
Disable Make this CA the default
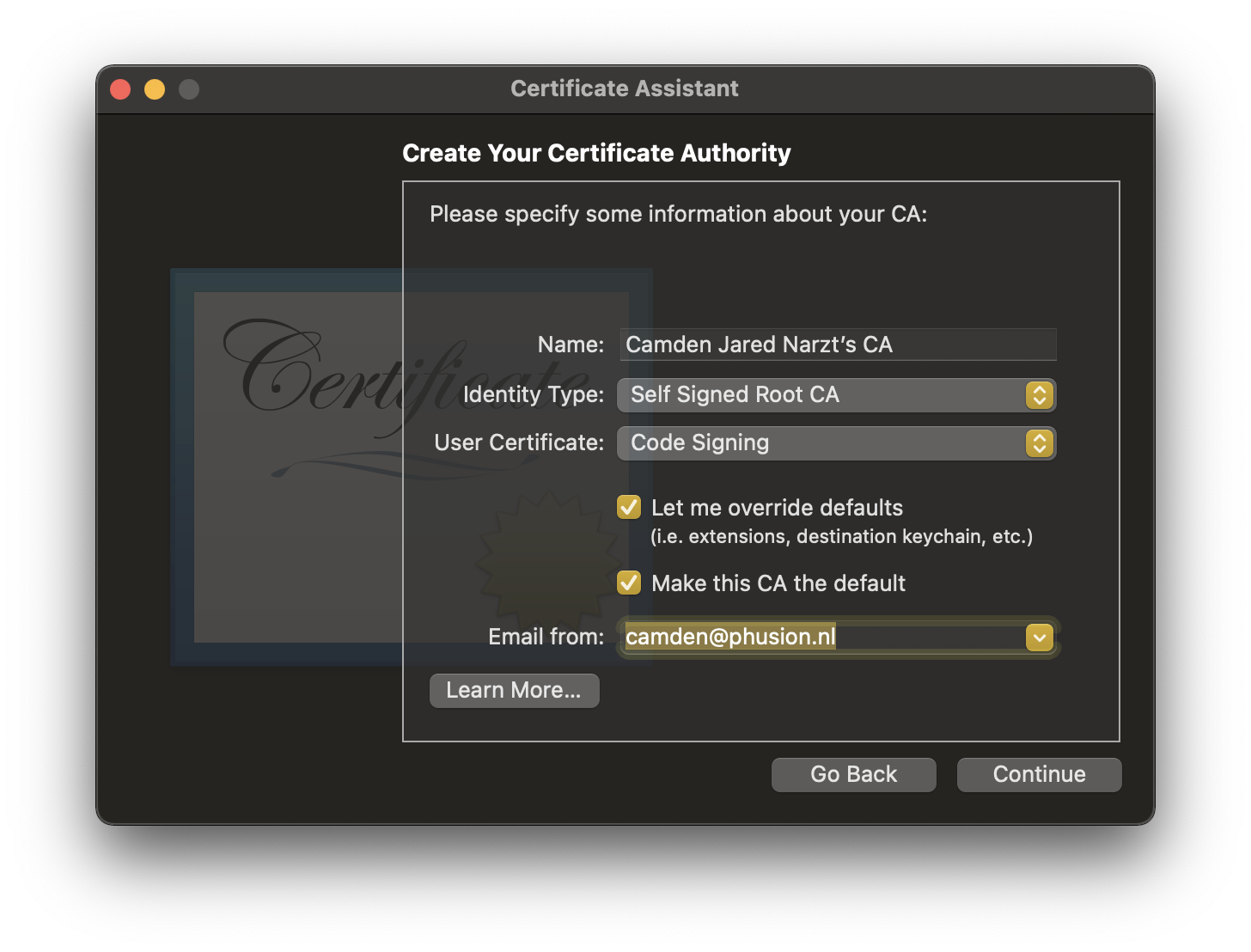point(629,583)
